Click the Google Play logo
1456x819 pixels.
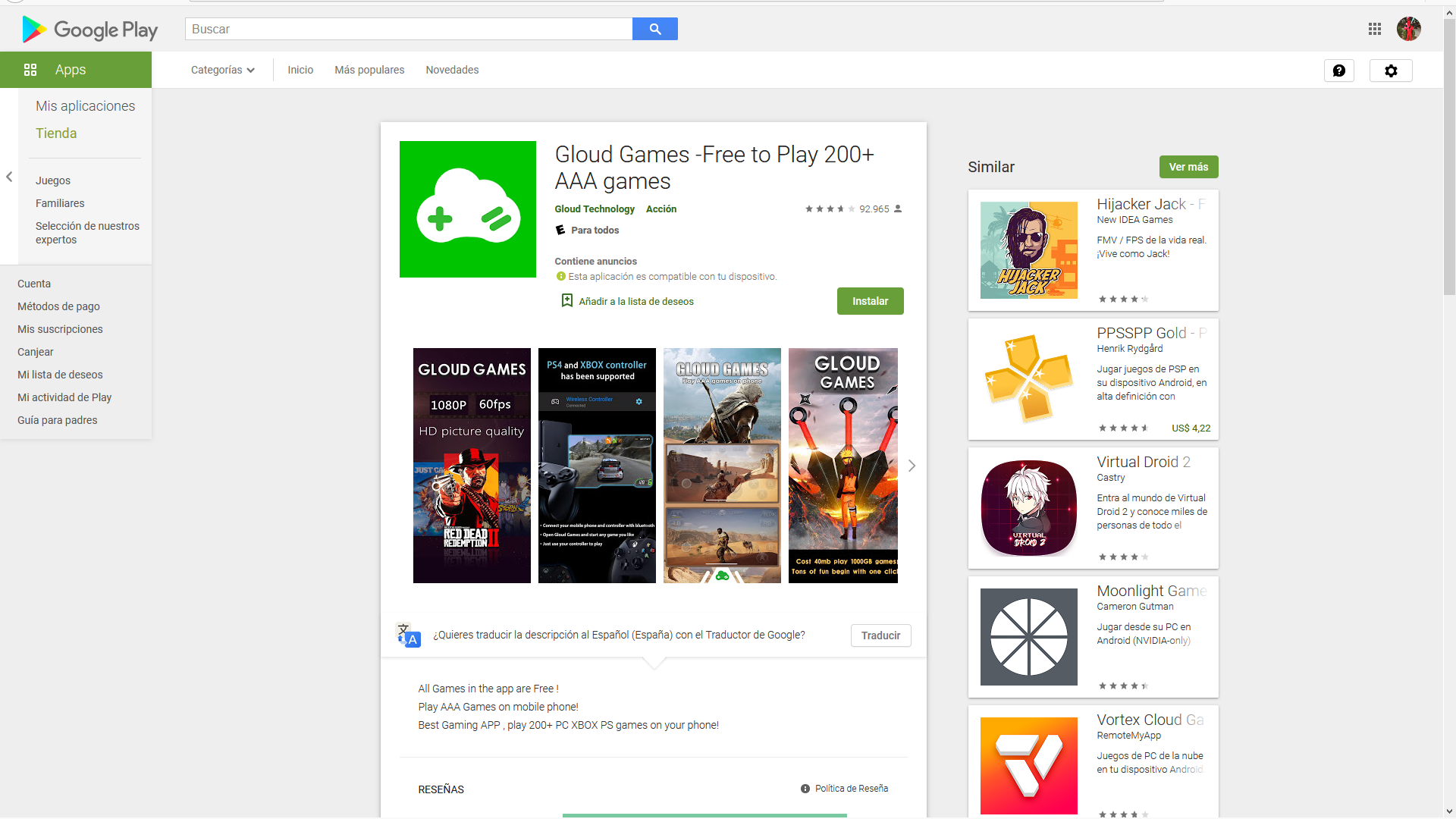[90, 30]
